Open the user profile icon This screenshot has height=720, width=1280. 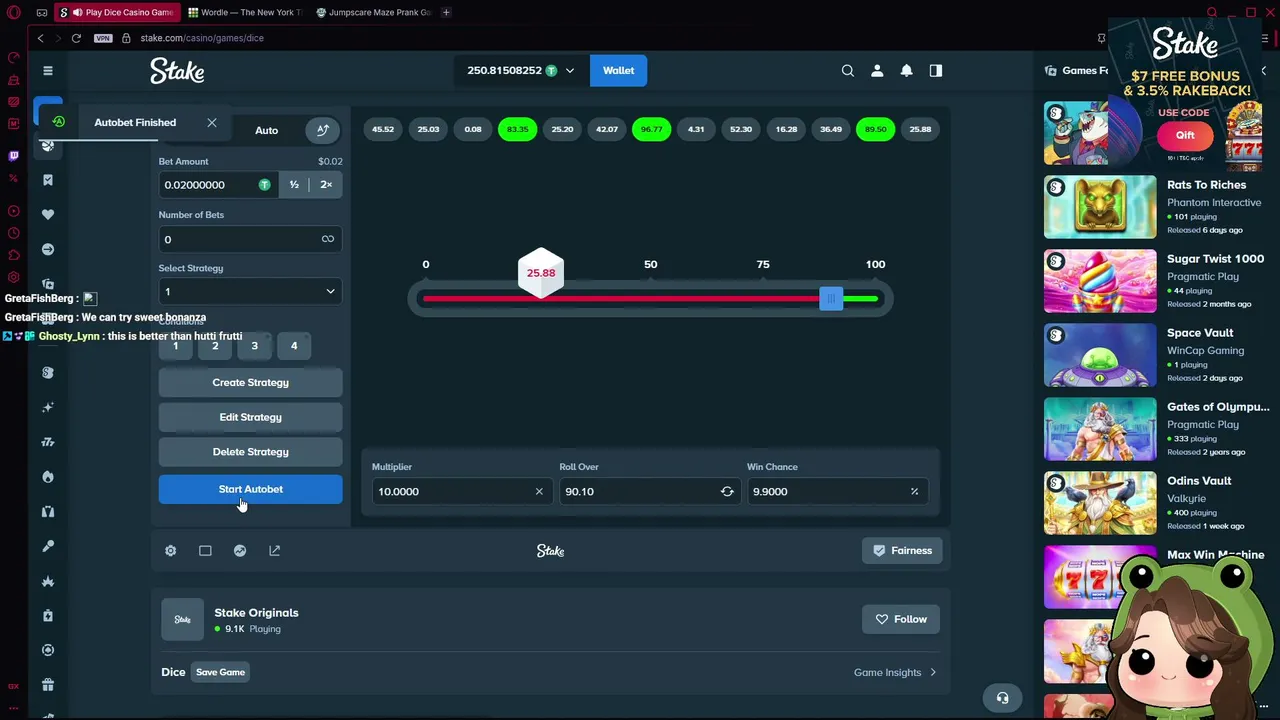point(877,71)
